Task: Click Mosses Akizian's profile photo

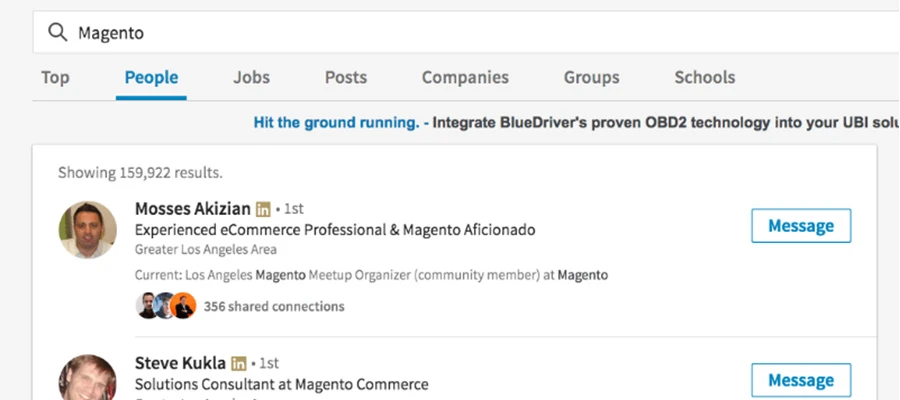Action: (x=87, y=230)
